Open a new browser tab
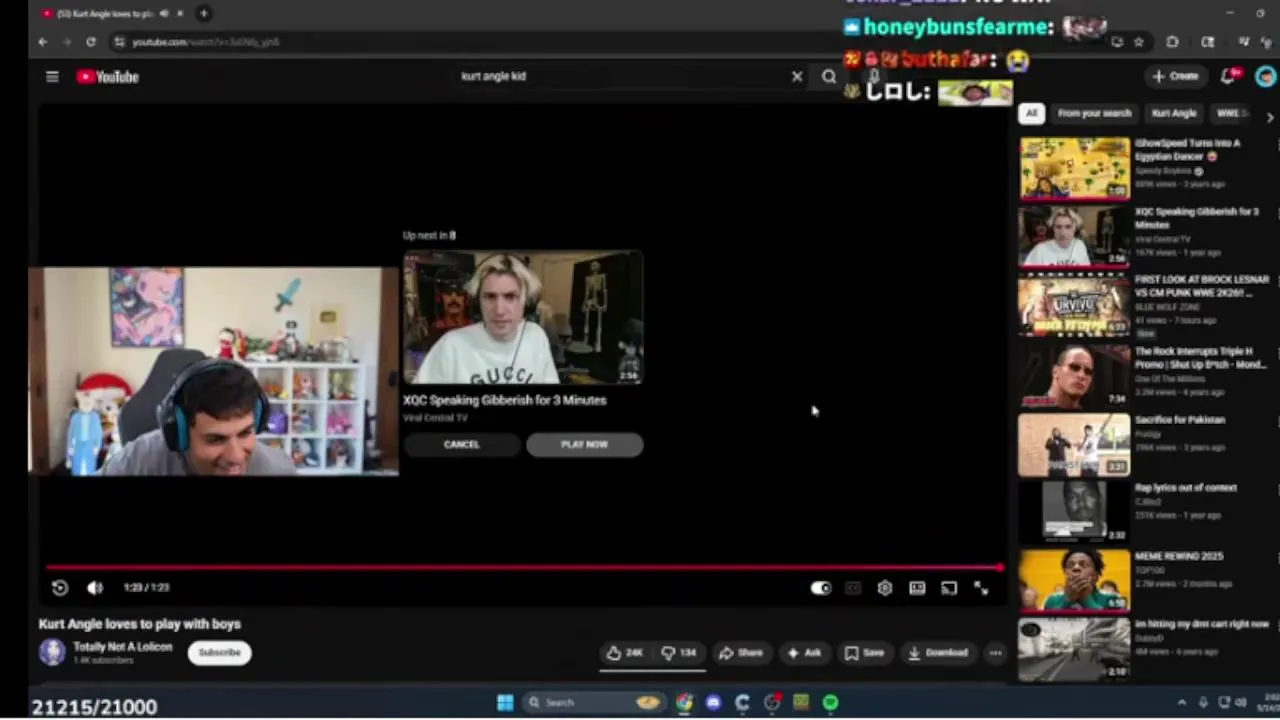Screen dimensions: 1280x720 [204, 13]
